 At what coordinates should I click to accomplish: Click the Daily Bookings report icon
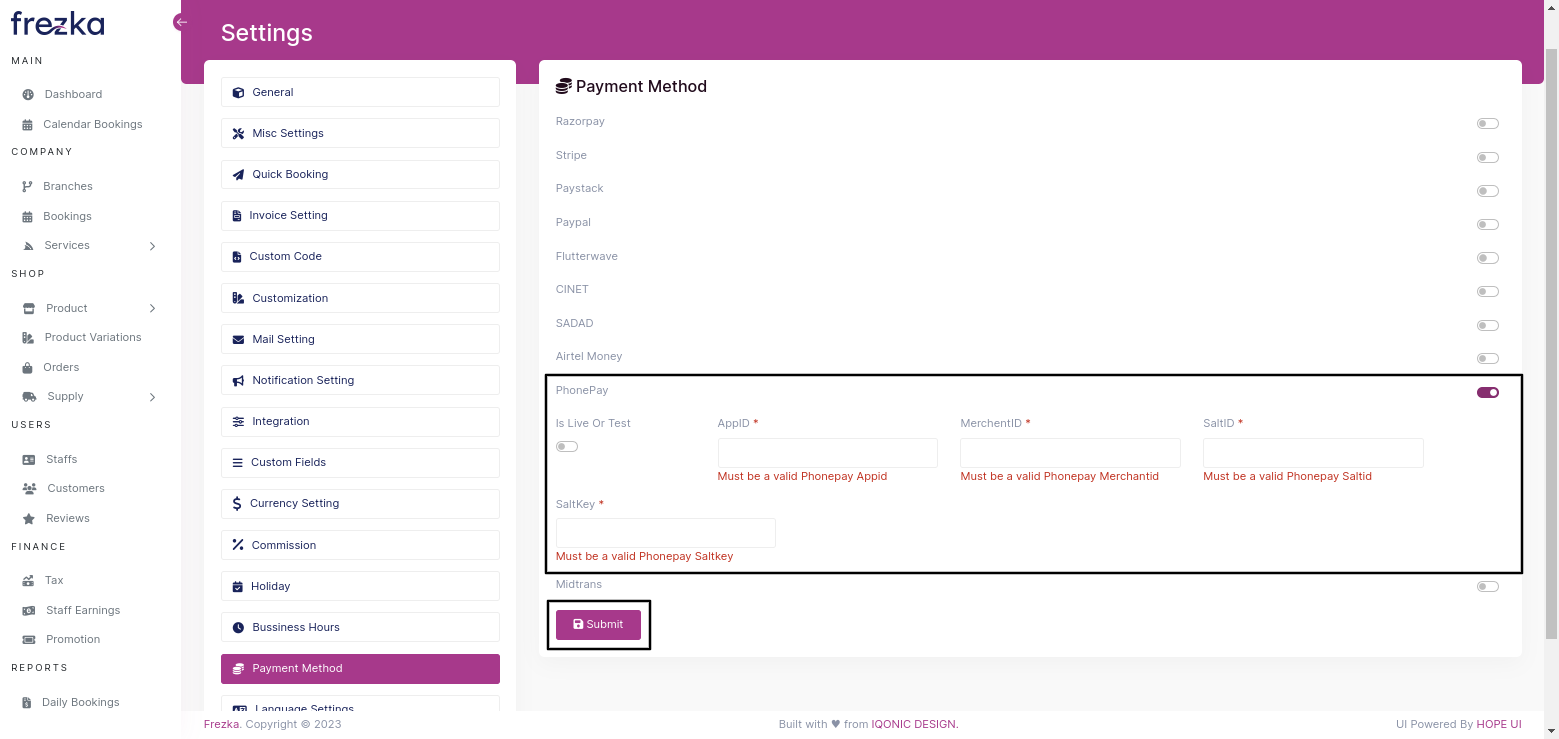[28, 703]
